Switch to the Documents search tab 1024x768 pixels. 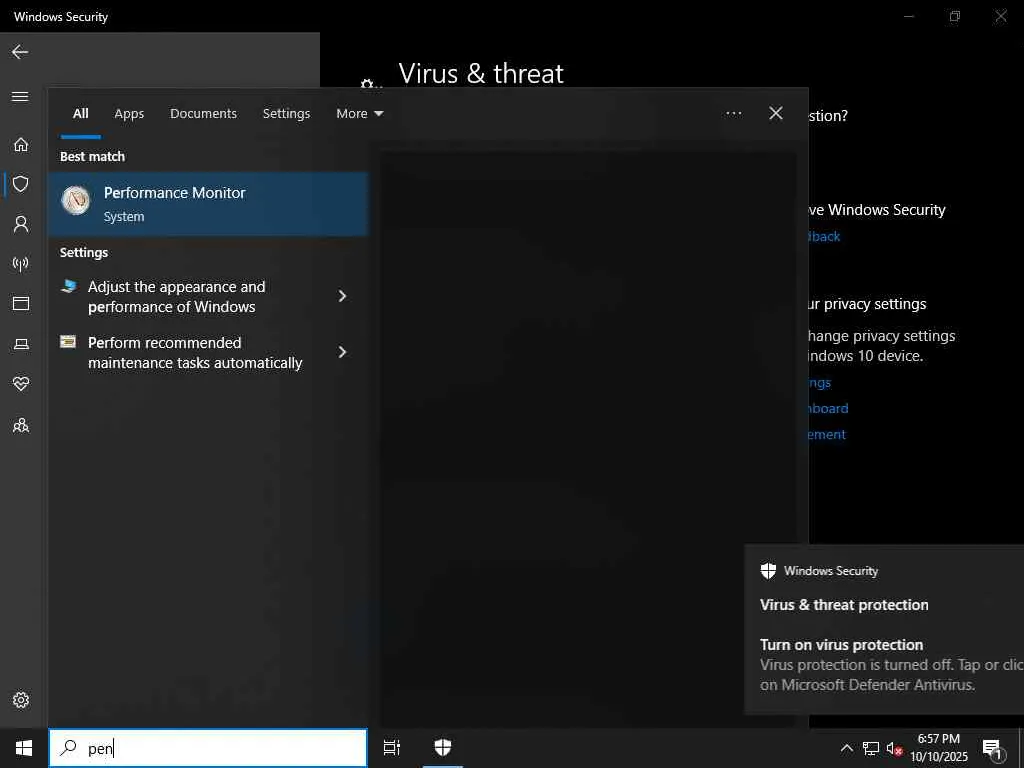[203, 114]
